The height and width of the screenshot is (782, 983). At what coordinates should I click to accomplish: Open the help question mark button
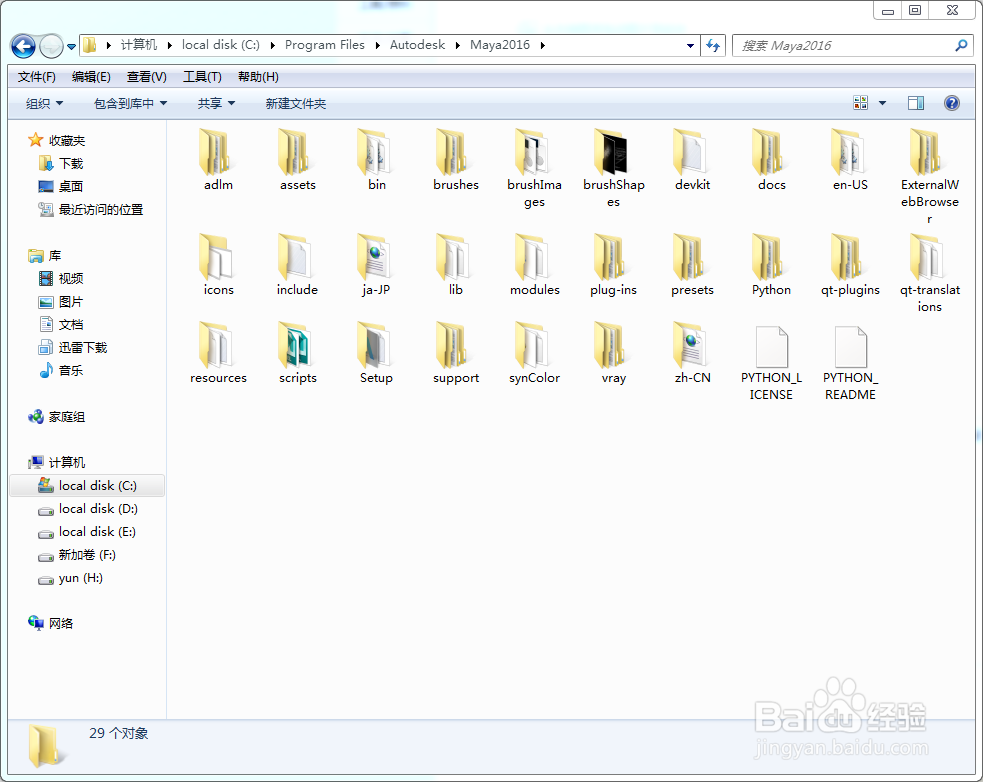click(x=952, y=103)
